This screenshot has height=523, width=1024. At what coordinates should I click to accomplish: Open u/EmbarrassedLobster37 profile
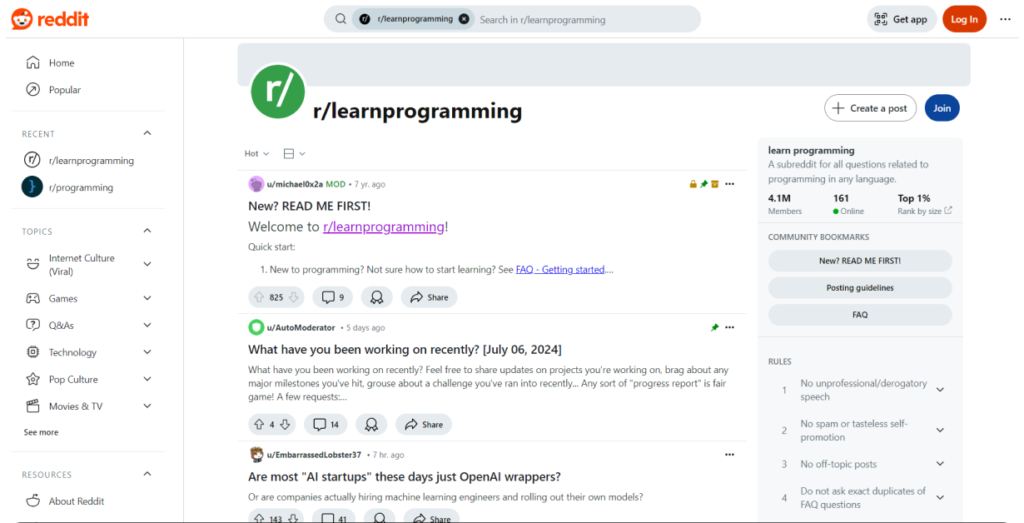(x=313, y=454)
